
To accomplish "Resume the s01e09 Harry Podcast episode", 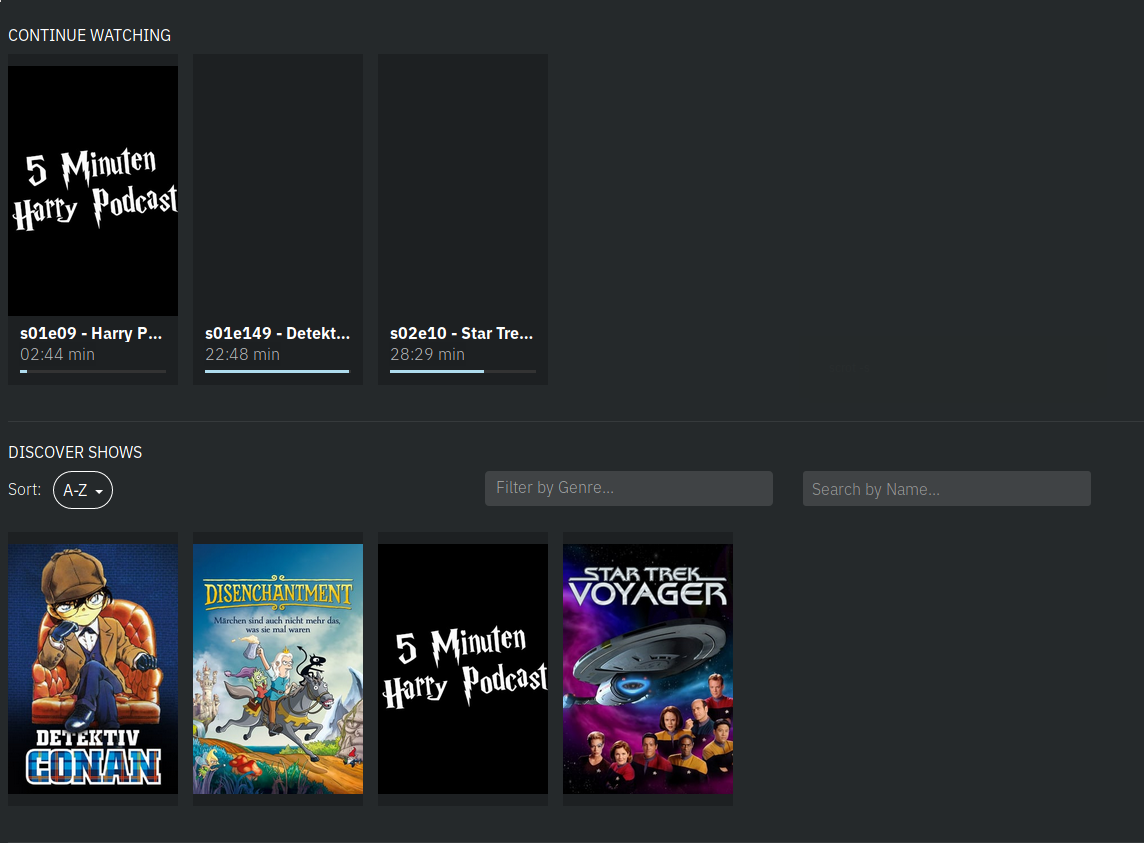I will 92,190.
